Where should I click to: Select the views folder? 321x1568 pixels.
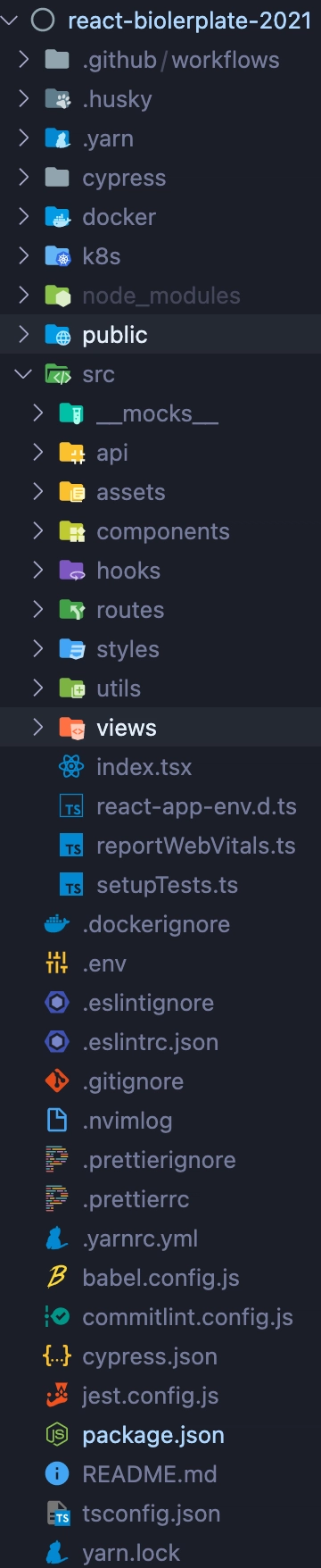point(160,728)
